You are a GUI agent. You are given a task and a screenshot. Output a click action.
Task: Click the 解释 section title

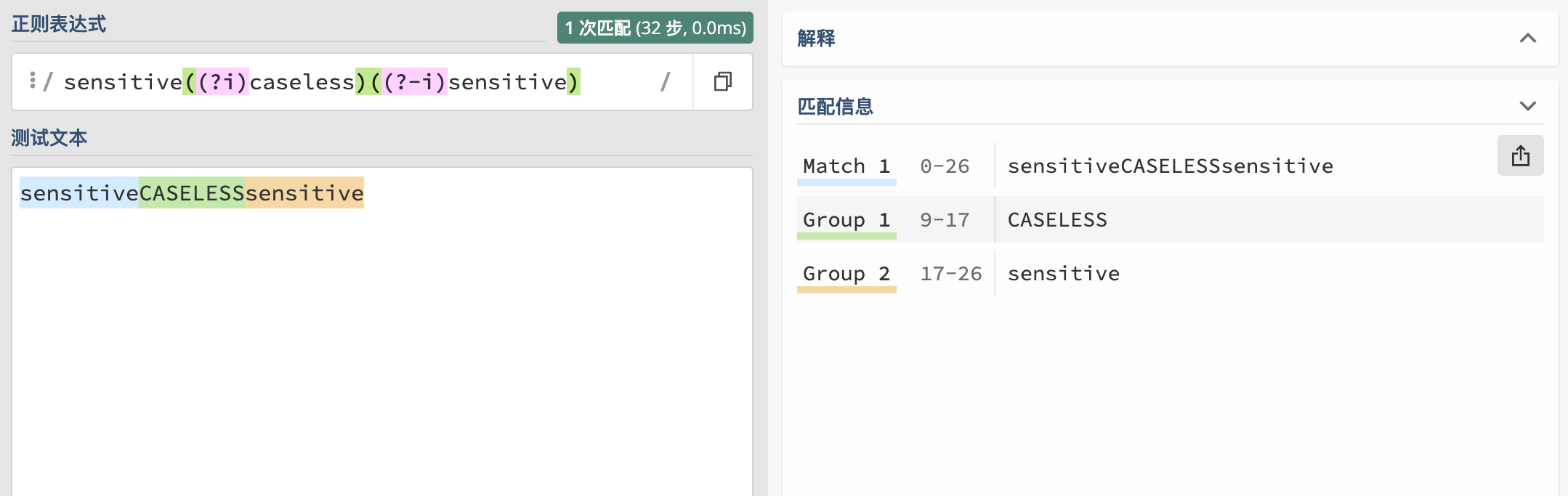pos(816,38)
